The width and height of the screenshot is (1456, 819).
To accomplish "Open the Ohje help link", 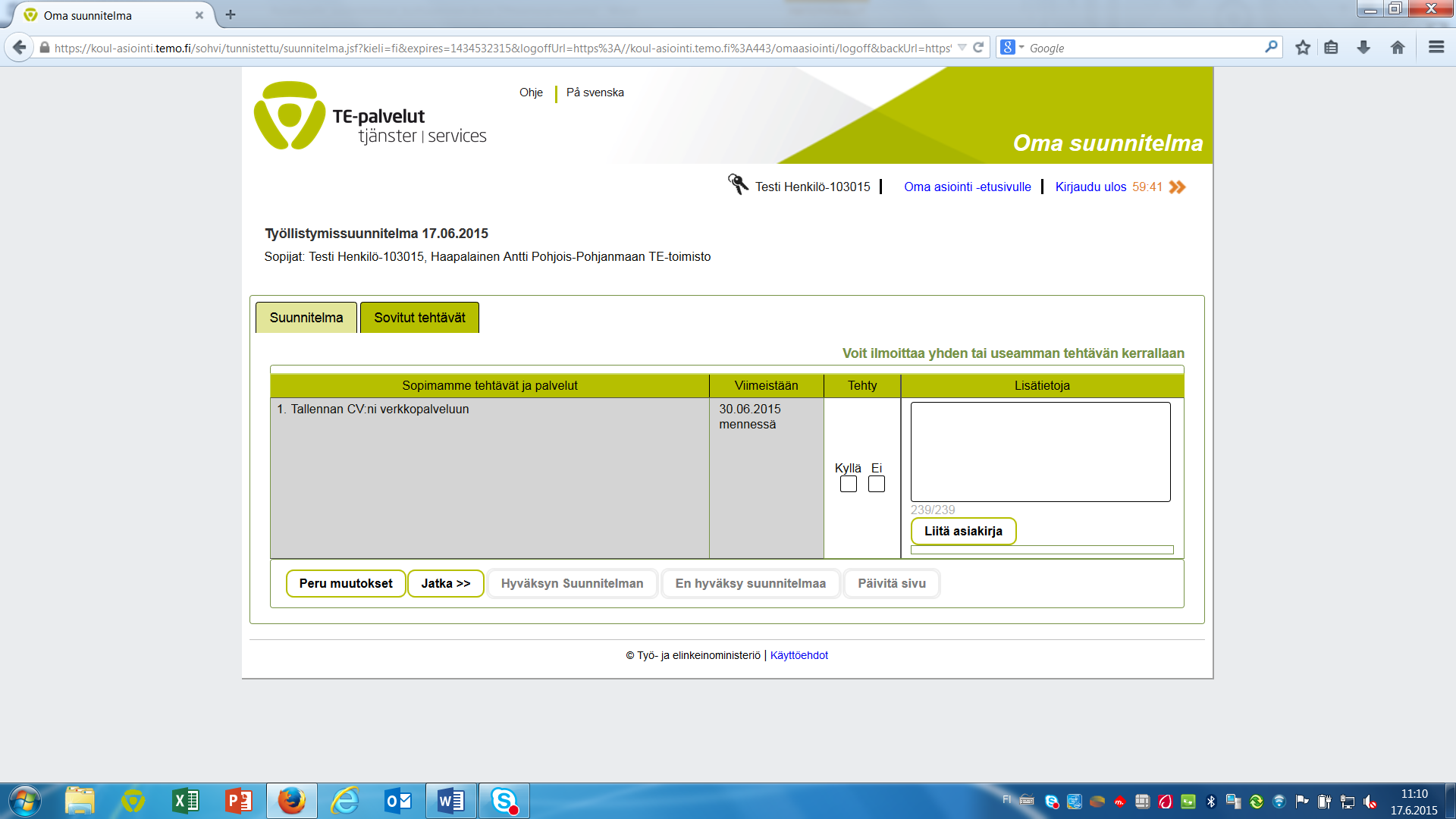I will (x=531, y=93).
